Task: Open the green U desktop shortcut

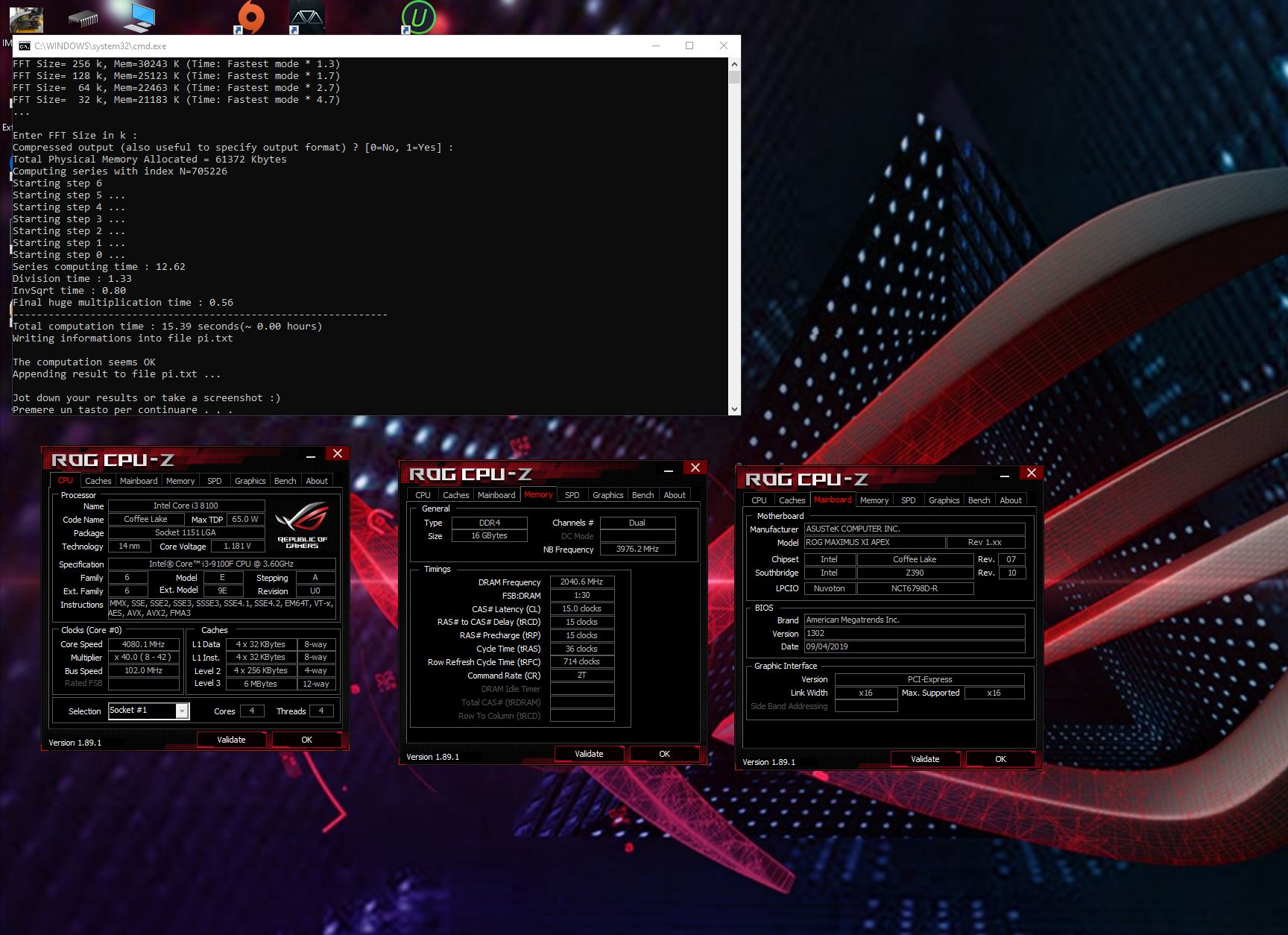Action: [418, 17]
